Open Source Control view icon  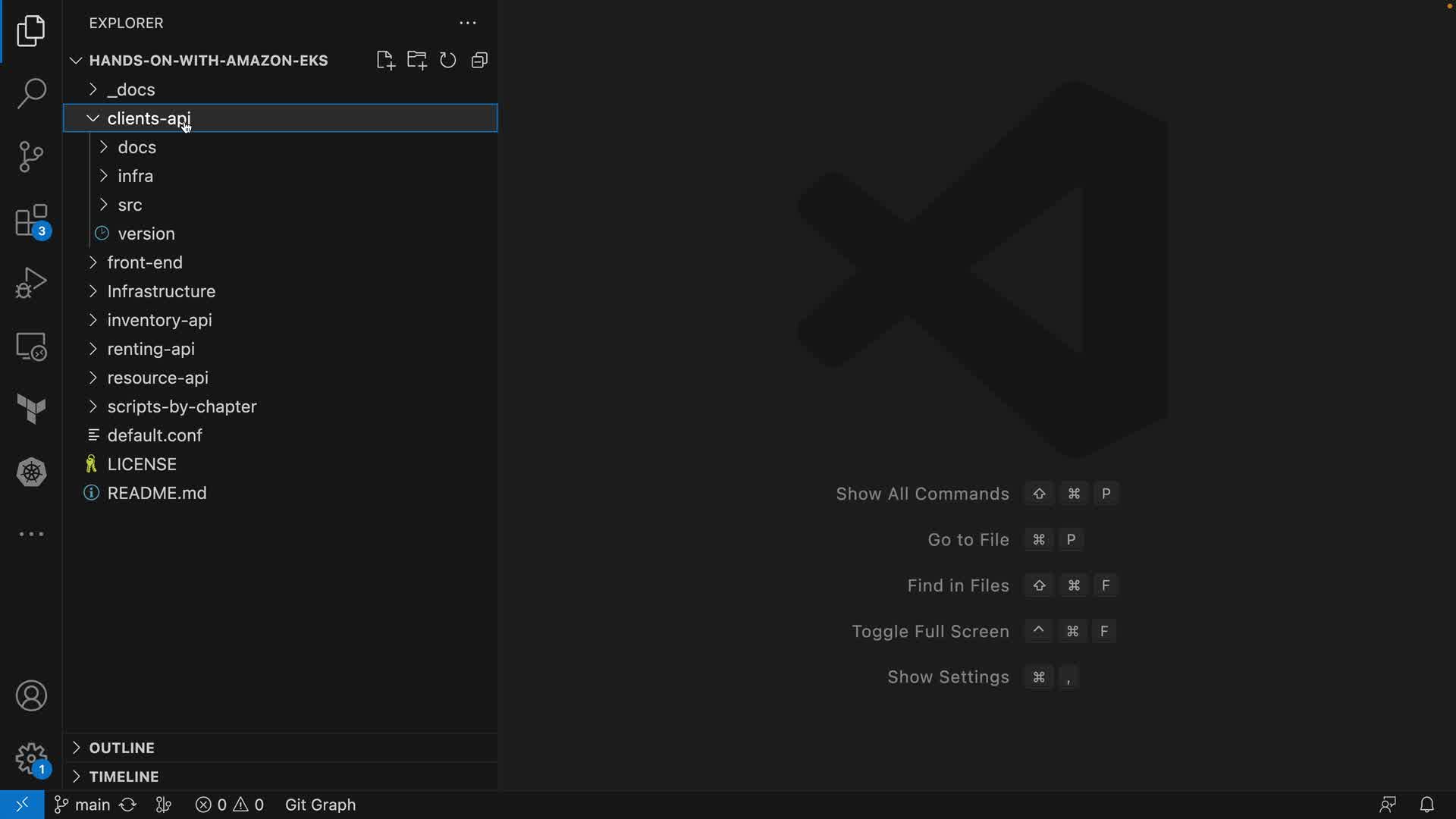coord(31,157)
